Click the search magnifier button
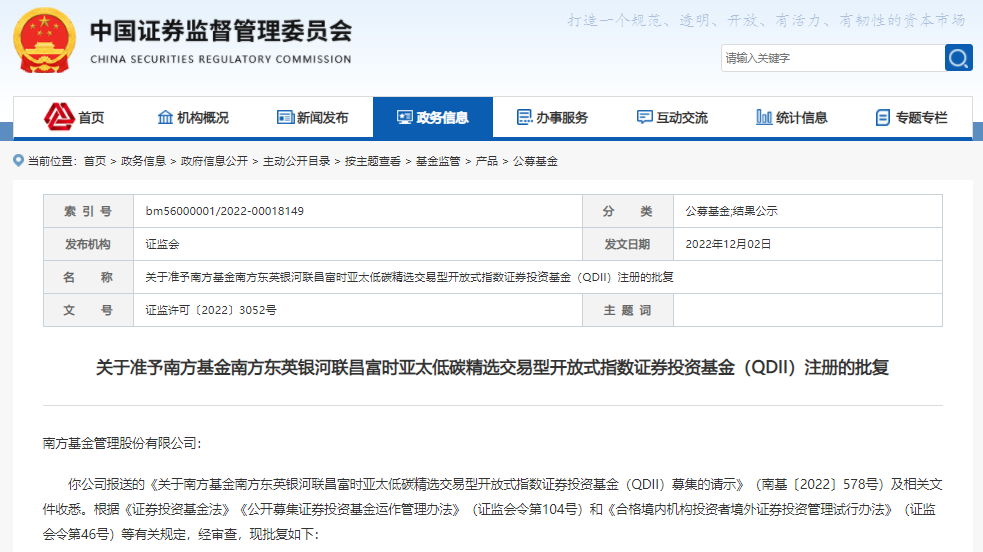Image resolution: width=983 pixels, height=552 pixels. (x=959, y=58)
